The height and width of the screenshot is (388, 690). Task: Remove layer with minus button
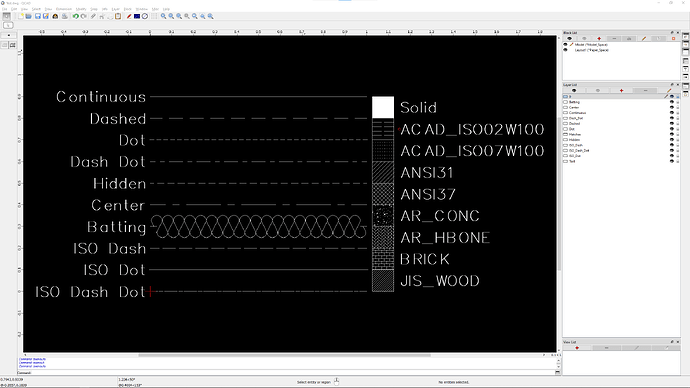[x=646, y=91]
